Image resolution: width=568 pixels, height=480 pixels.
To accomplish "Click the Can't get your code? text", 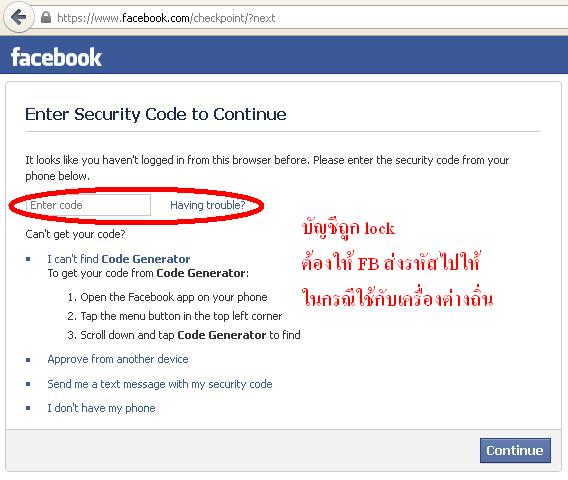I will (x=75, y=234).
